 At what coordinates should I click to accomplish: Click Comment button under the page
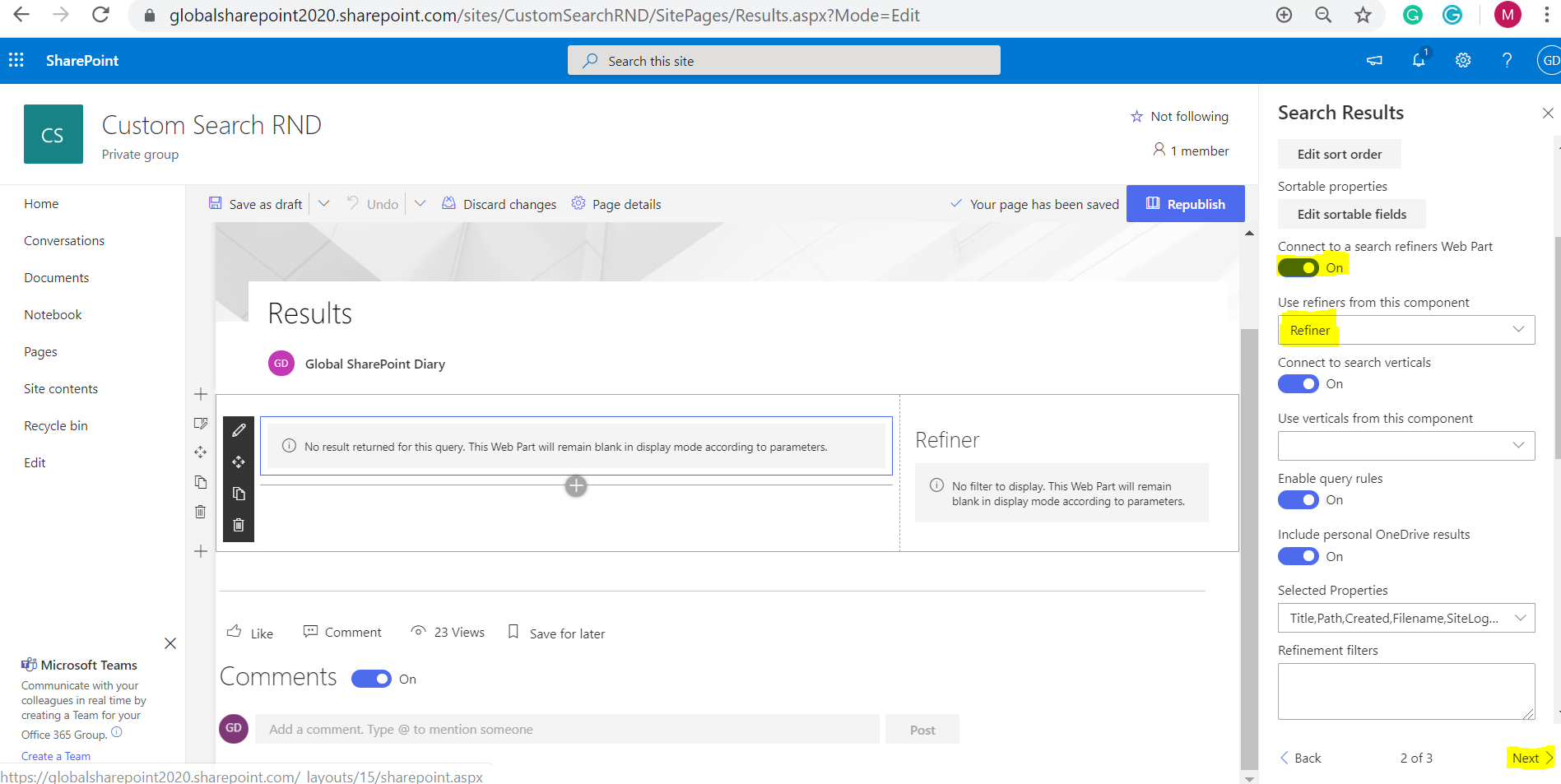click(x=342, y=632)
